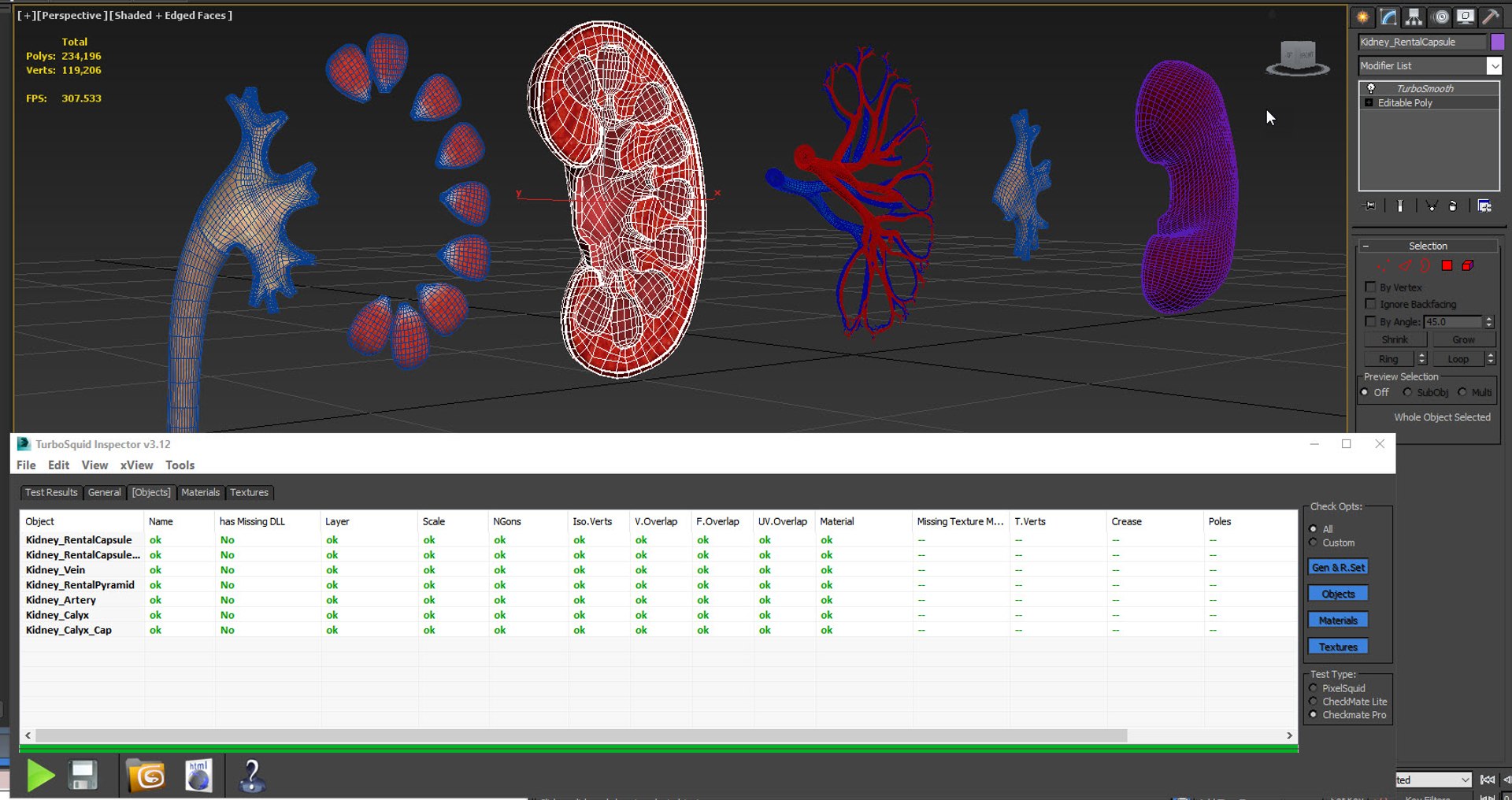Click the html report icon
The height and width of the screenshot is (800, 1512).
[x=198, y=776]
